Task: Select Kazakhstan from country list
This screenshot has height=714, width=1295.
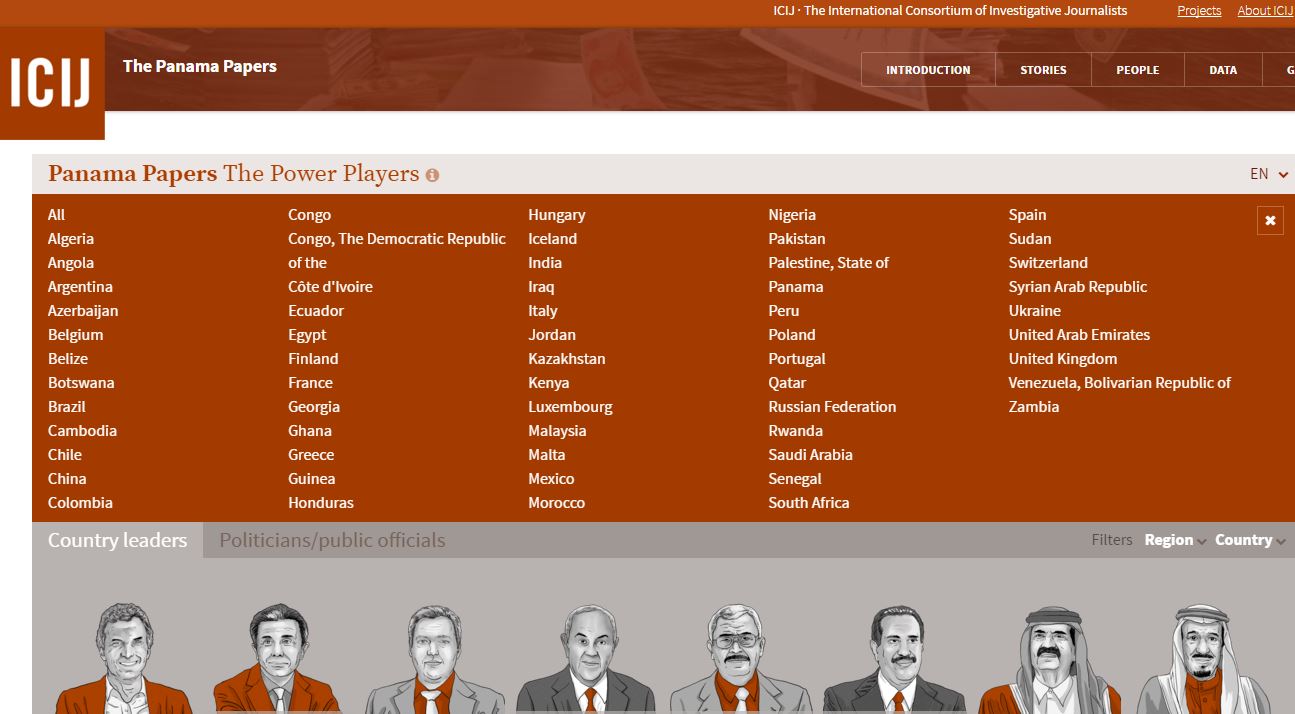Action: (x=567, y=359)
